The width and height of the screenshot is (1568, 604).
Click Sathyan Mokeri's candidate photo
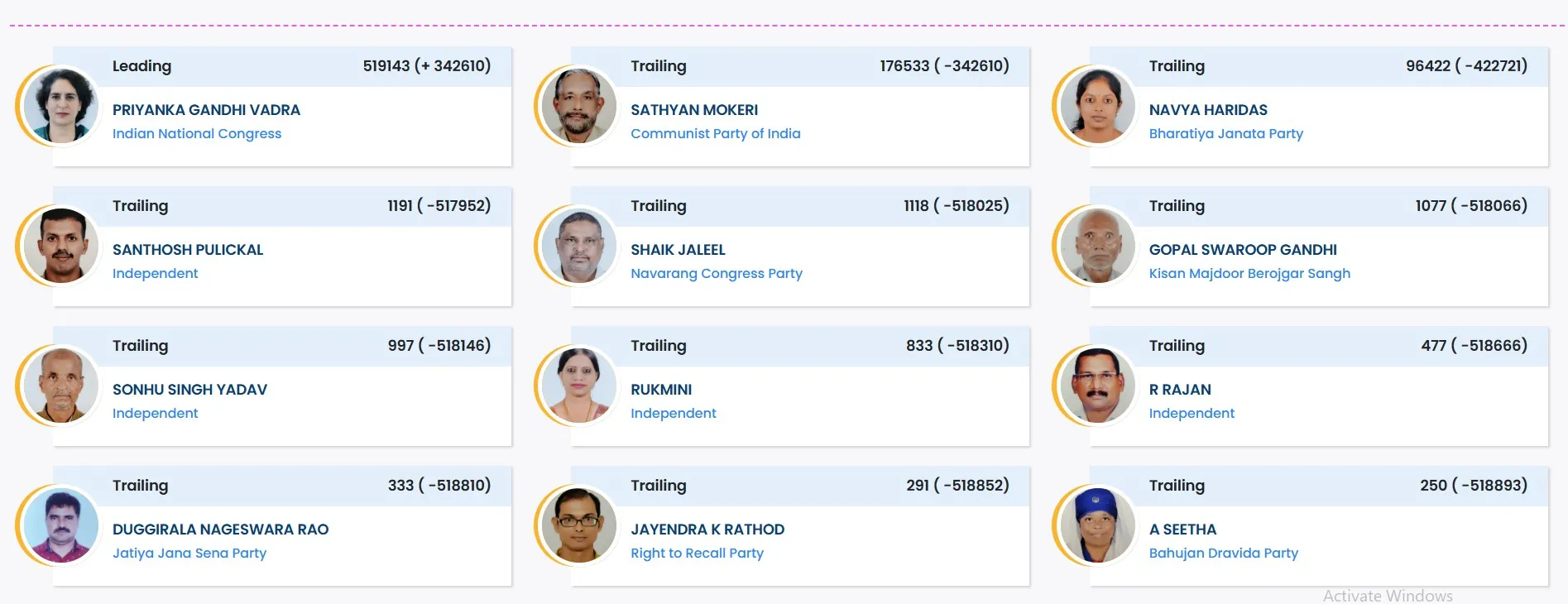578,106
